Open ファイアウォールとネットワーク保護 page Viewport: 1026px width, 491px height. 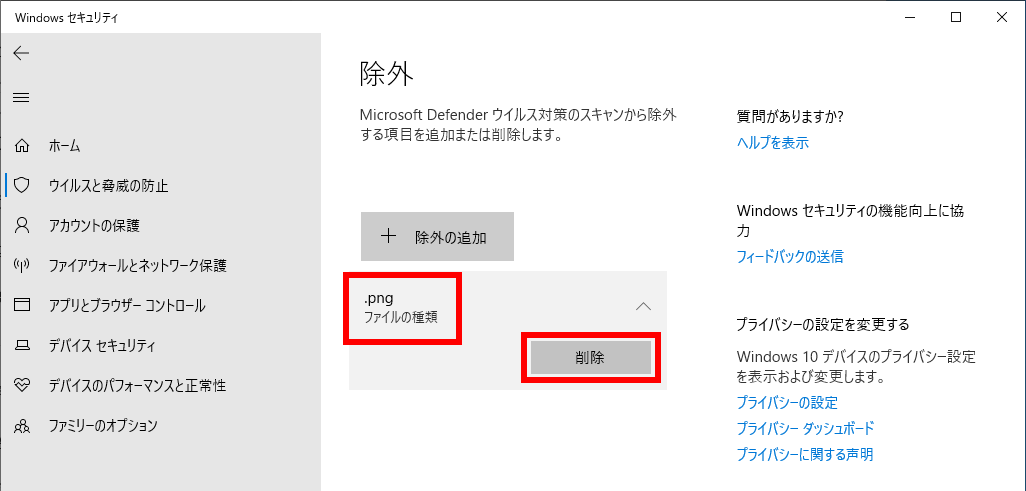click(138, 266)
